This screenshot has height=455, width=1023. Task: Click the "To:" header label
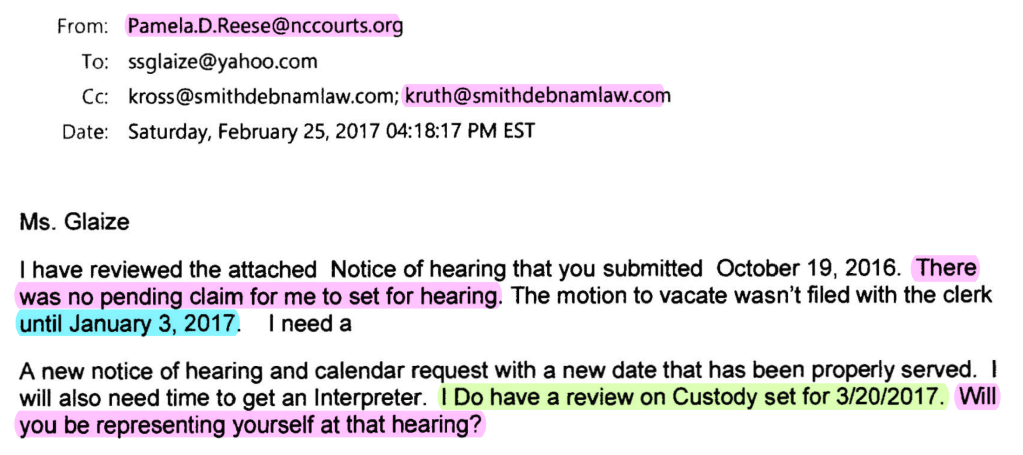click(x=93, y=62)
